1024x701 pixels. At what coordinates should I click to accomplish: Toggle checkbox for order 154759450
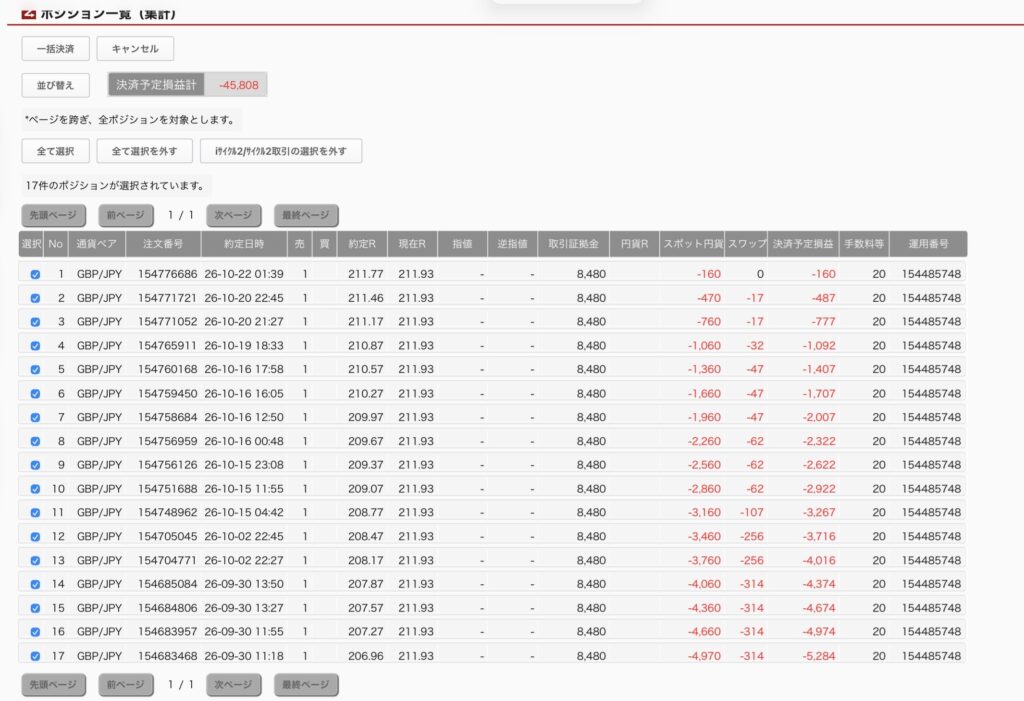tap(35, 394)
